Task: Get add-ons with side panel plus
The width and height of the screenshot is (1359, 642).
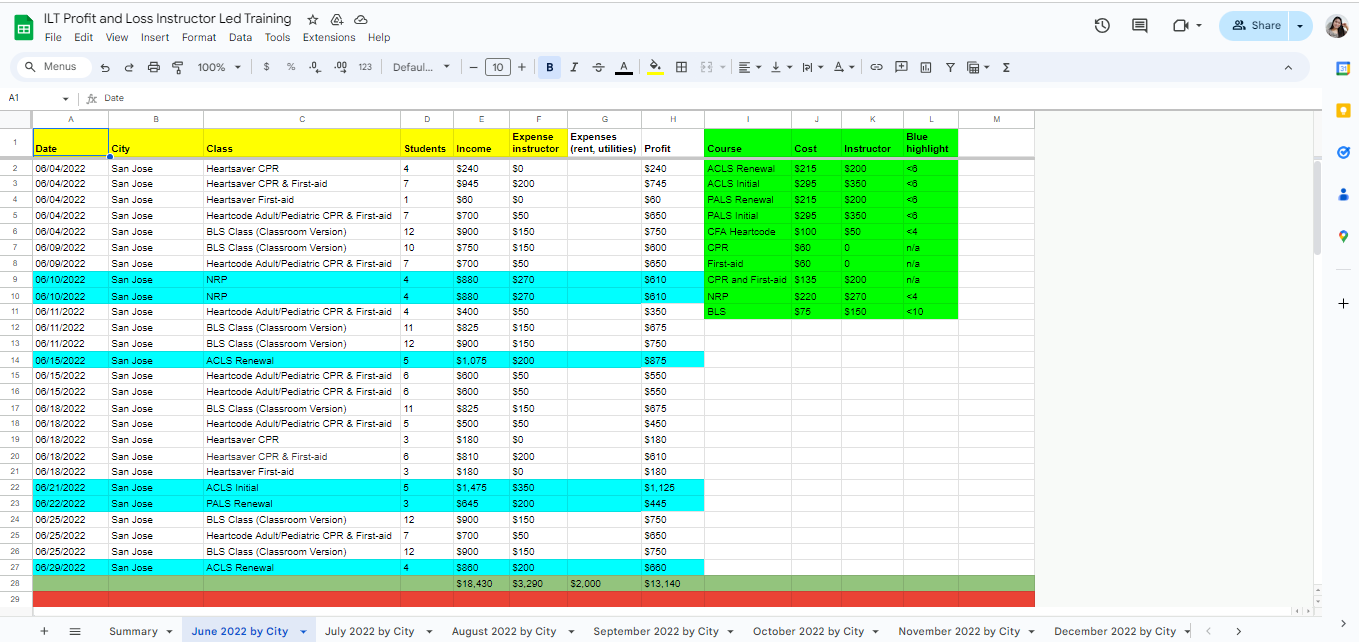Action: [x=1343, y=303]
